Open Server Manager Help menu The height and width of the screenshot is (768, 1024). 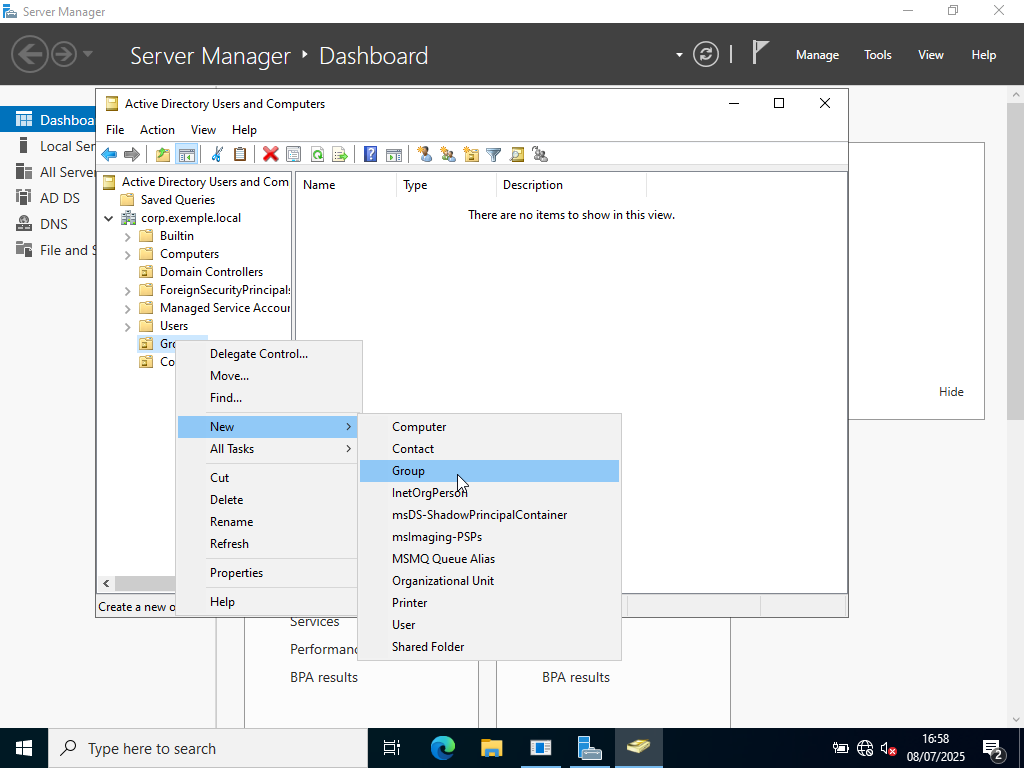[984, 55]
